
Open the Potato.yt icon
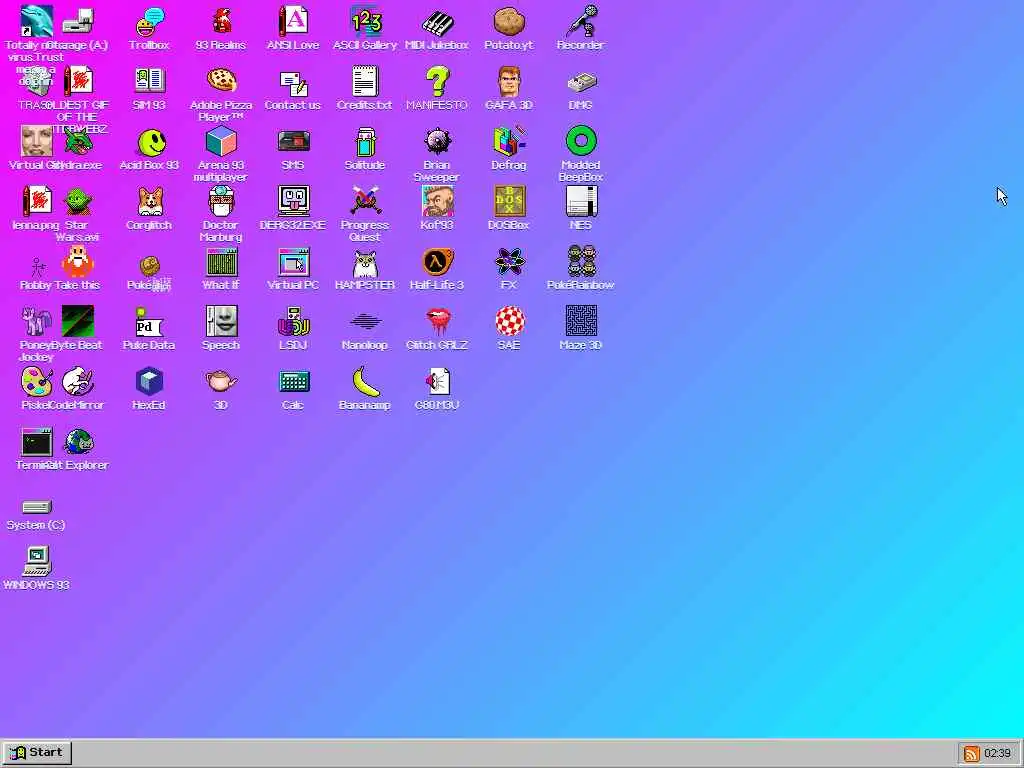click(x=509, y=22)
